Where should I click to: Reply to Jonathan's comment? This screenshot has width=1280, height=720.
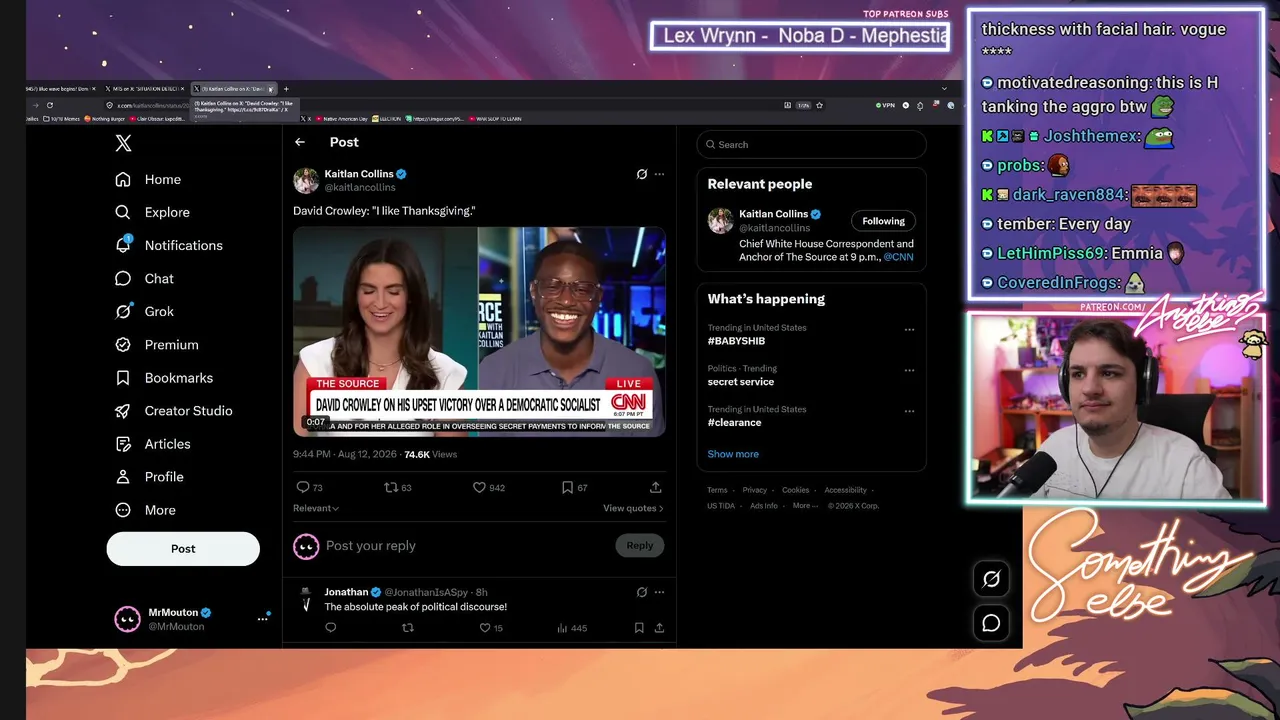[331, 628]
